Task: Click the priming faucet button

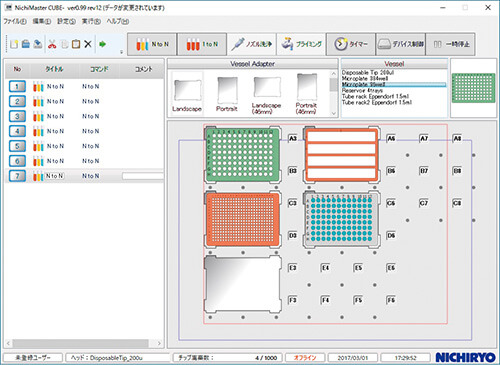Action: (301, 44)
